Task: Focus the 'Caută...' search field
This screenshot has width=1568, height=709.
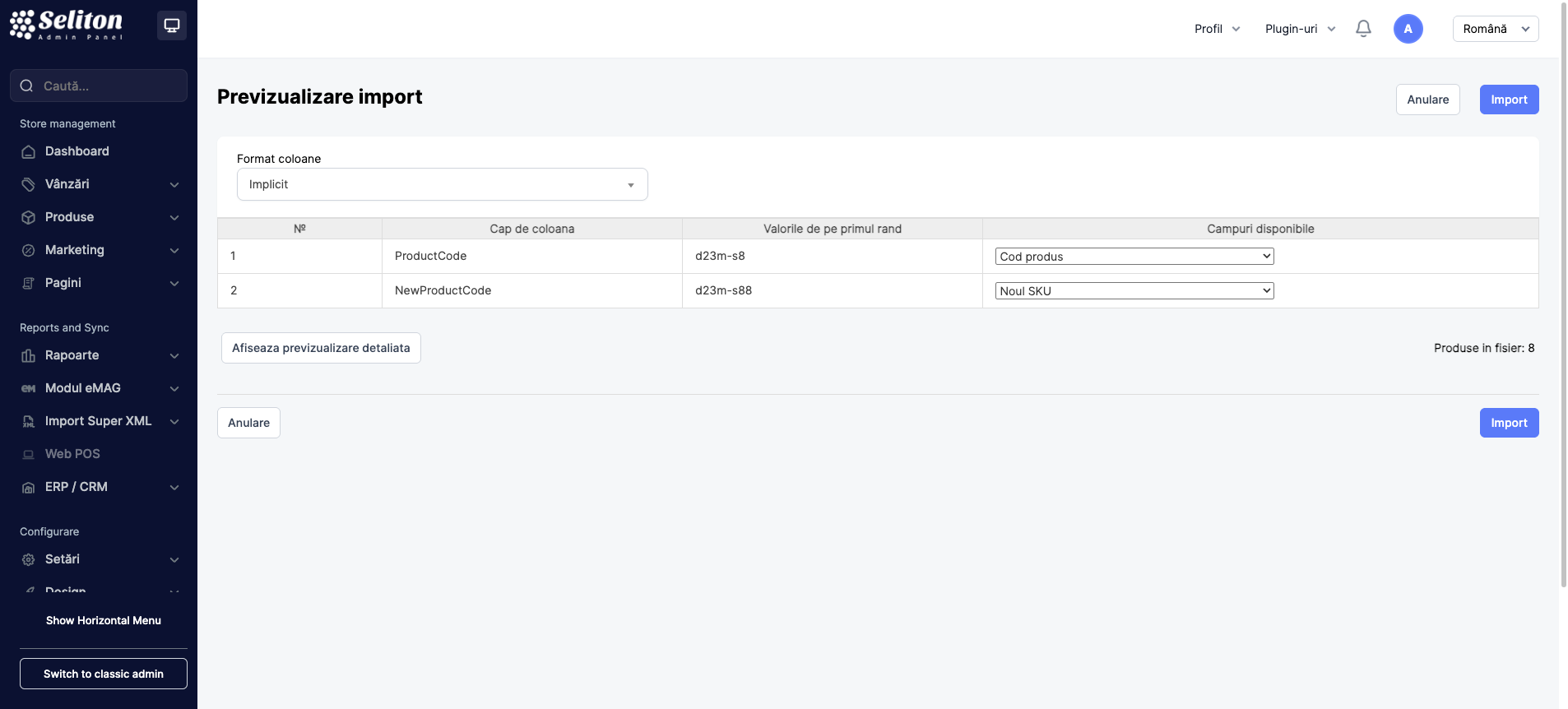Action: coord(107,86)
